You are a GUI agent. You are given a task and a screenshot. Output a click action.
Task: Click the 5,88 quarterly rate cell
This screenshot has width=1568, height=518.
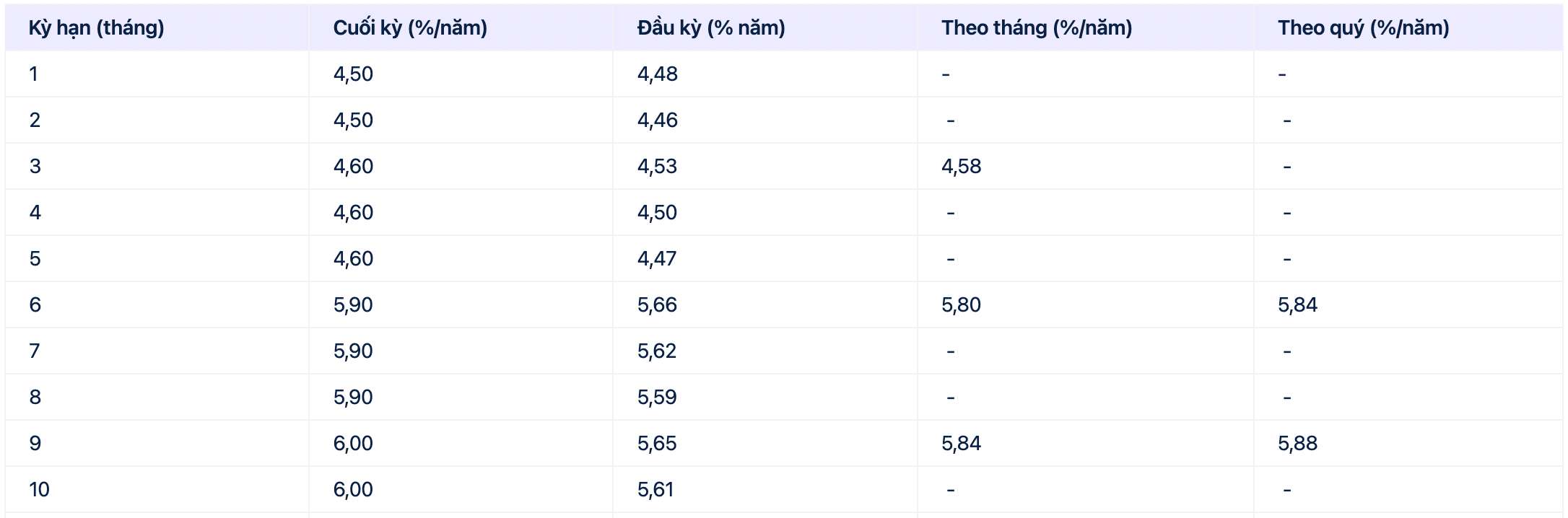(x=1297, y=444)
